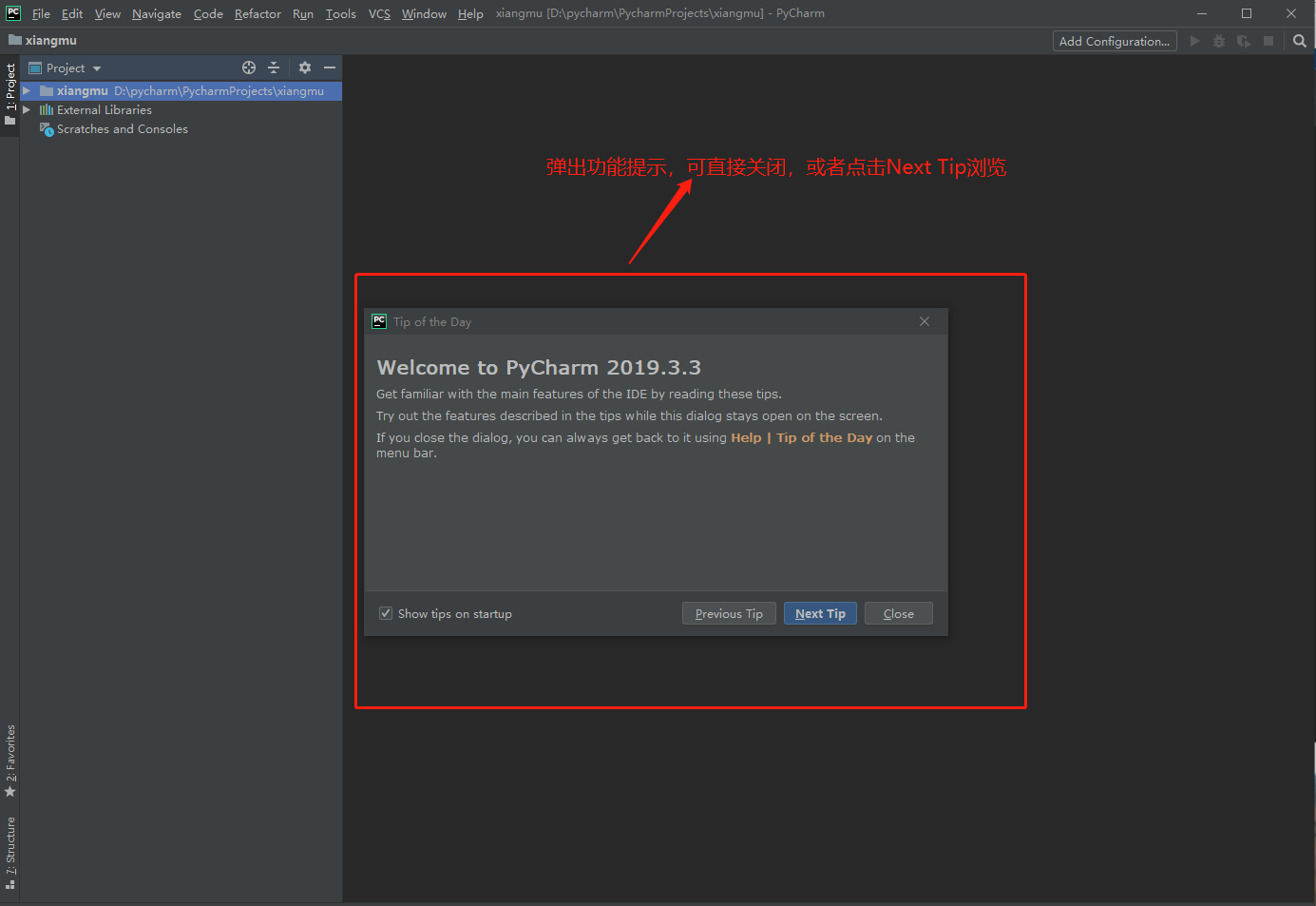Click 'Help | Tip of the Day' text

[801, 437]
